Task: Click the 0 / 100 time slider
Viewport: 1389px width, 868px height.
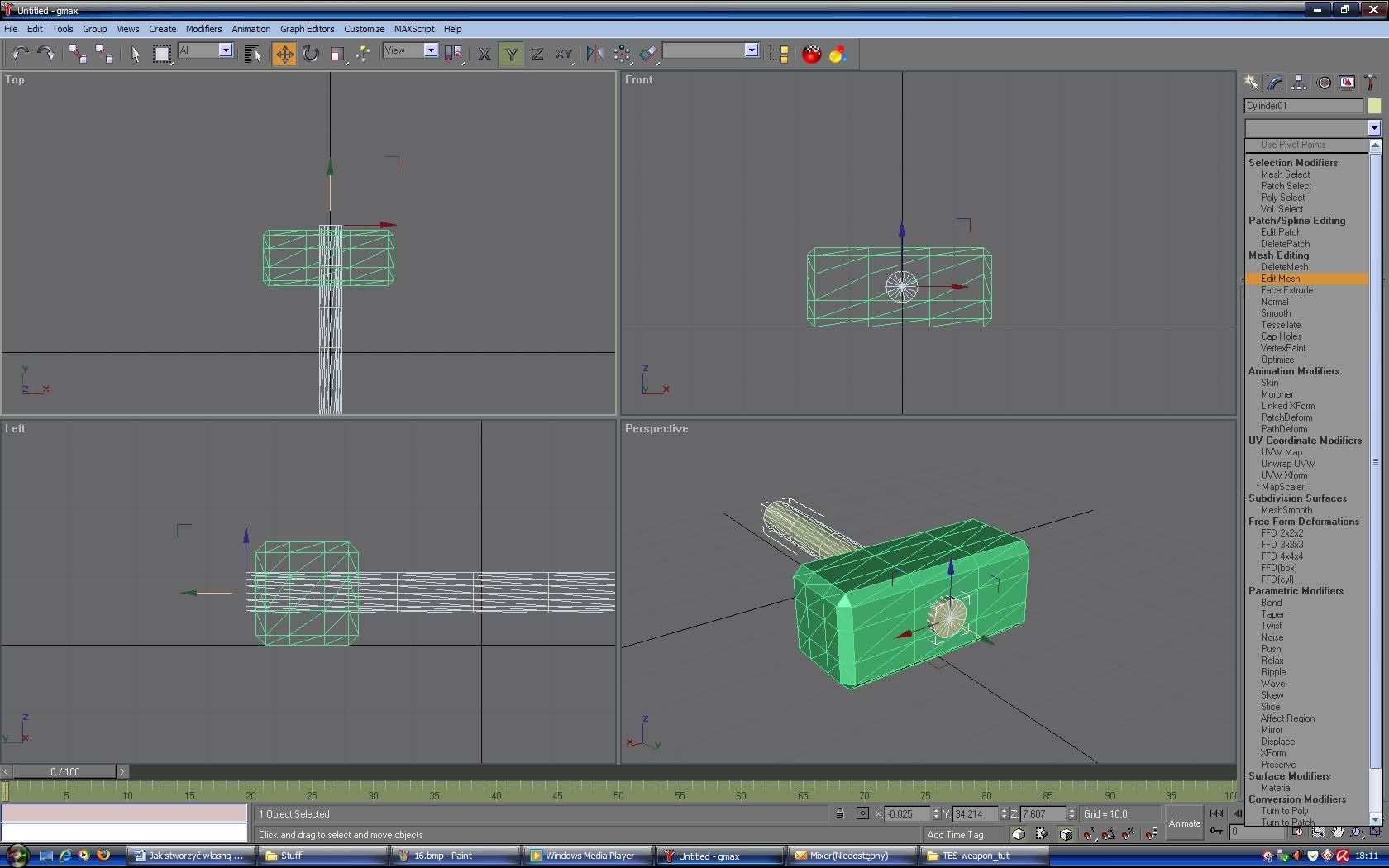Action: [65, 771]
